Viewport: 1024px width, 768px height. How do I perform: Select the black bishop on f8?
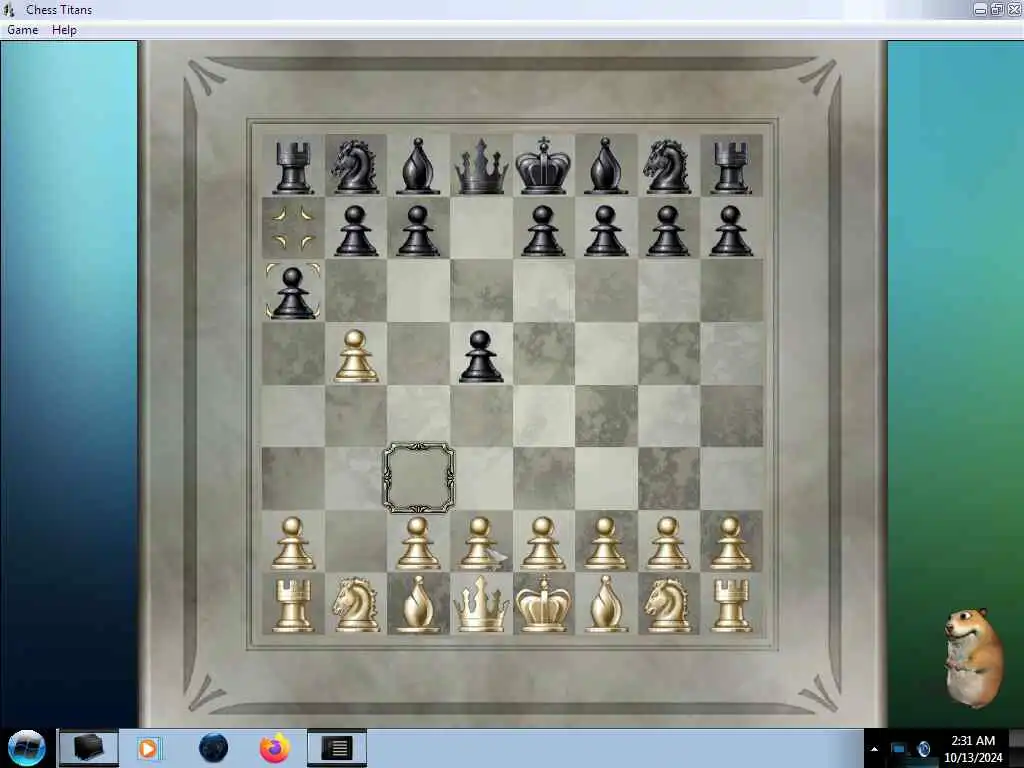(605, 166)
